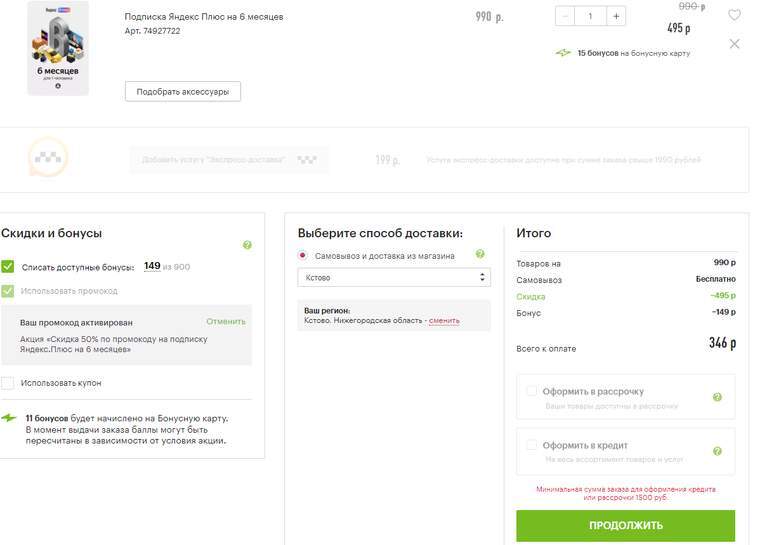Select Самовывоз и доставка из магазина radio
This screenshot has width=760, height=545.
[x=302, y=255]
